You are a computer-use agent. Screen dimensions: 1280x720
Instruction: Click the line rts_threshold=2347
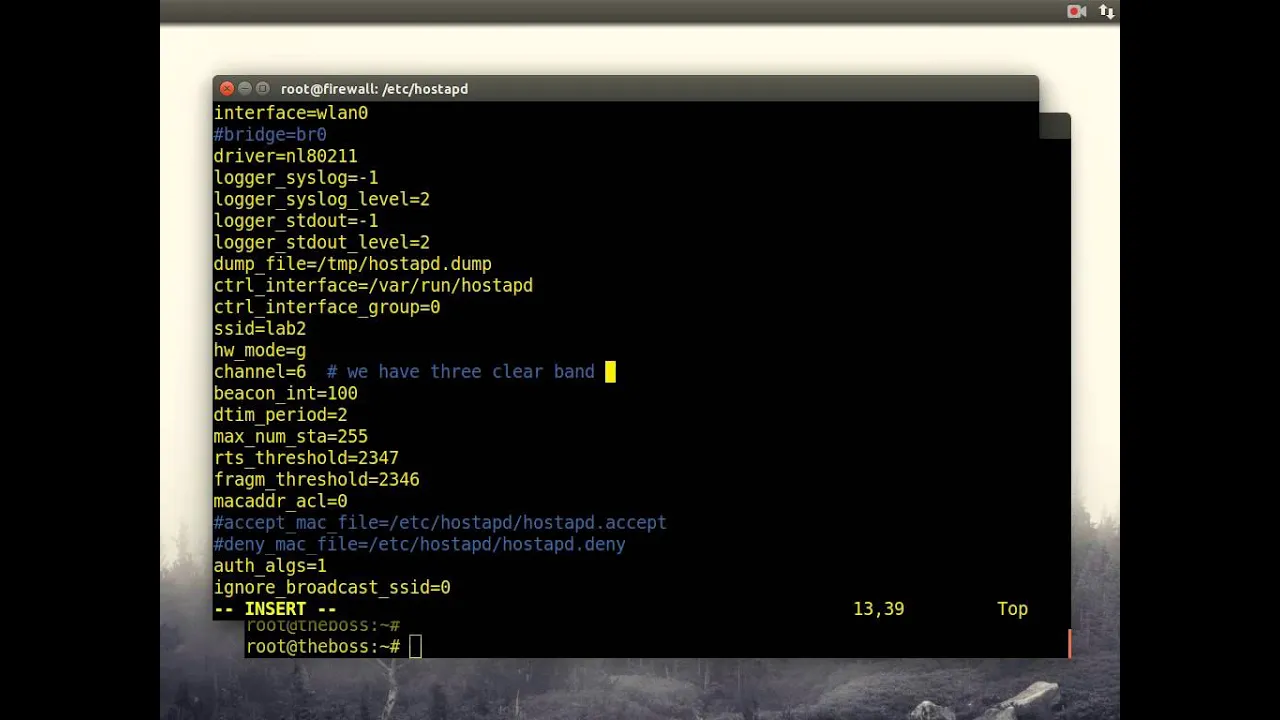[x=306, y=458]
